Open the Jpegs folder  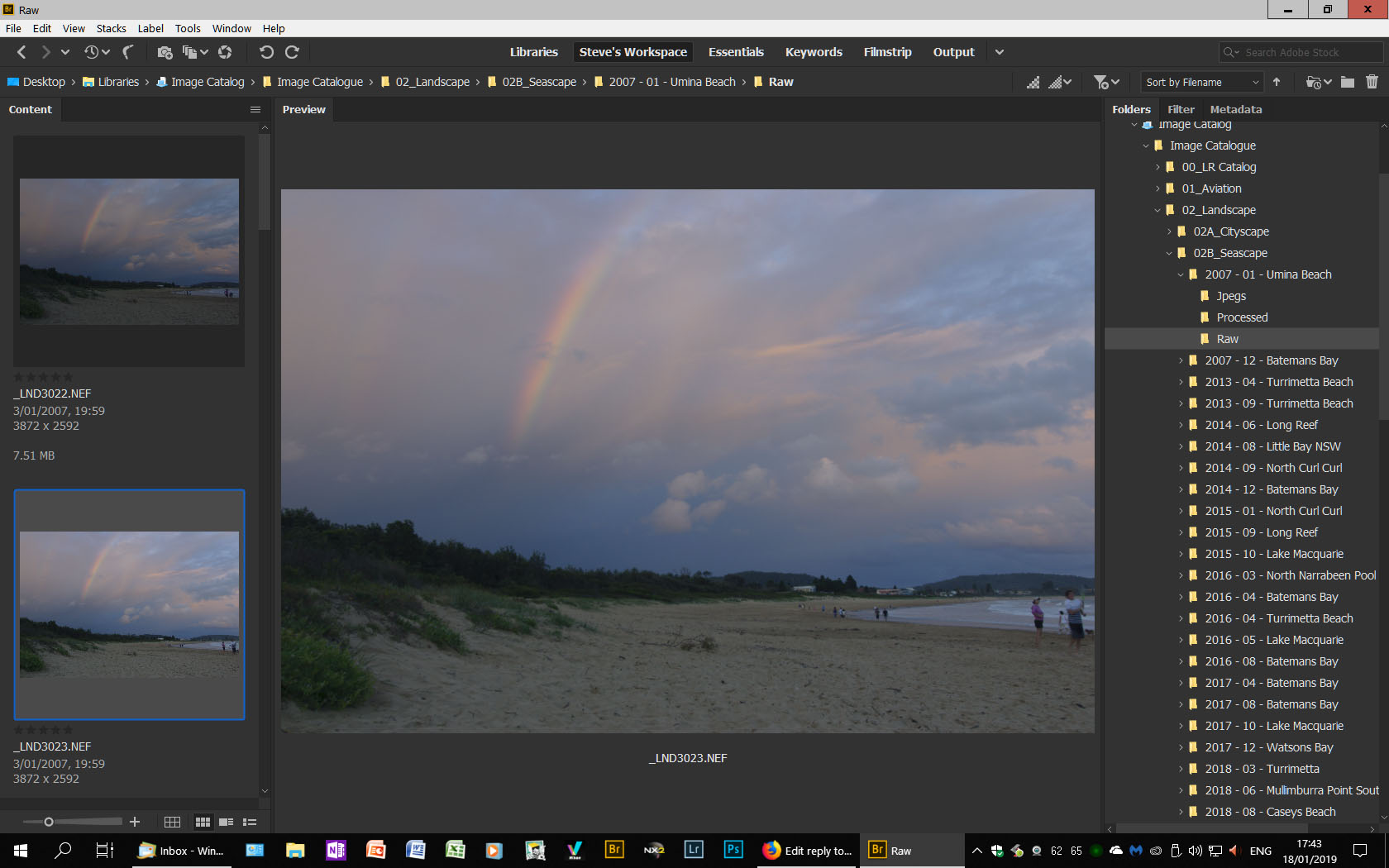coord(1231,296)
